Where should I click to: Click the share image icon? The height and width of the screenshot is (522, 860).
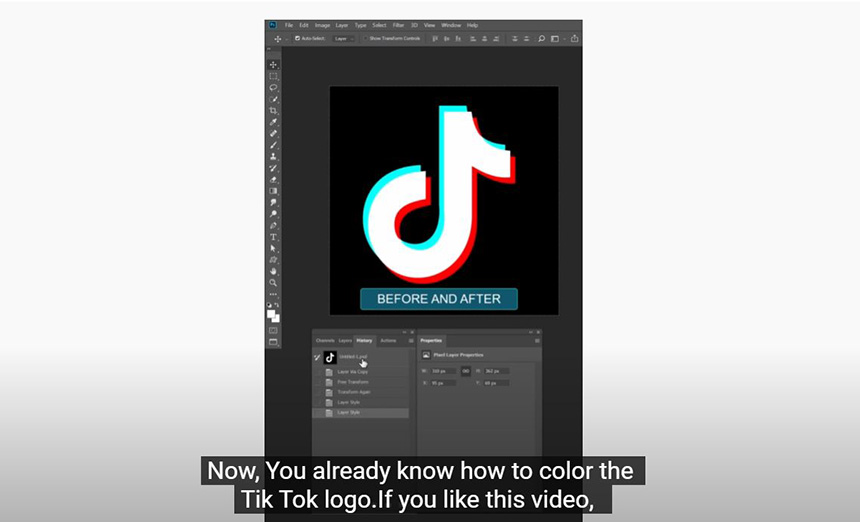[574, 38]
